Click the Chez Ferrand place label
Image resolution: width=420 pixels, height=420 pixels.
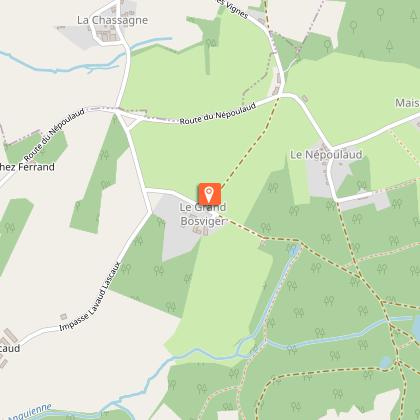click(x=27, y=167)
